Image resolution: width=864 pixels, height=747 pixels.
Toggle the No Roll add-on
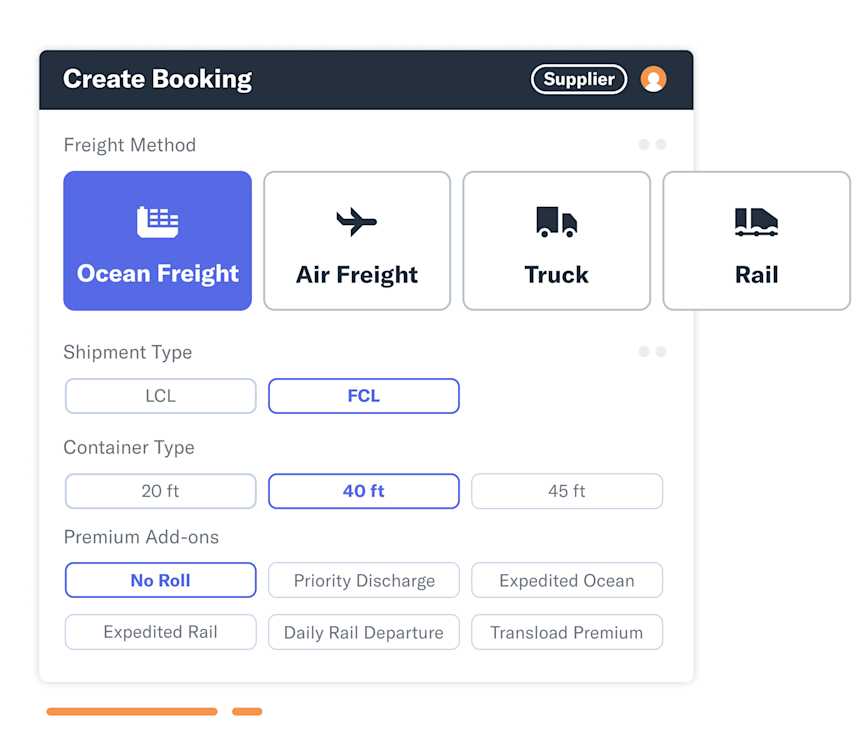click(x=160, y=580)
